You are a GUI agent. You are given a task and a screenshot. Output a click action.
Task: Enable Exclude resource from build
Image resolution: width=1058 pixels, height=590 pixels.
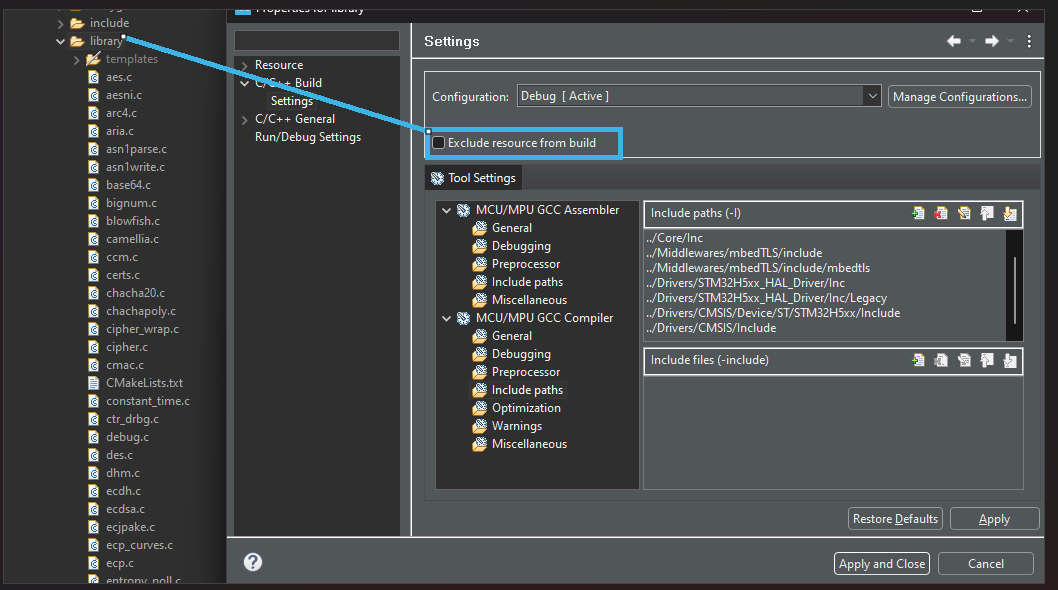coord(437,142)
